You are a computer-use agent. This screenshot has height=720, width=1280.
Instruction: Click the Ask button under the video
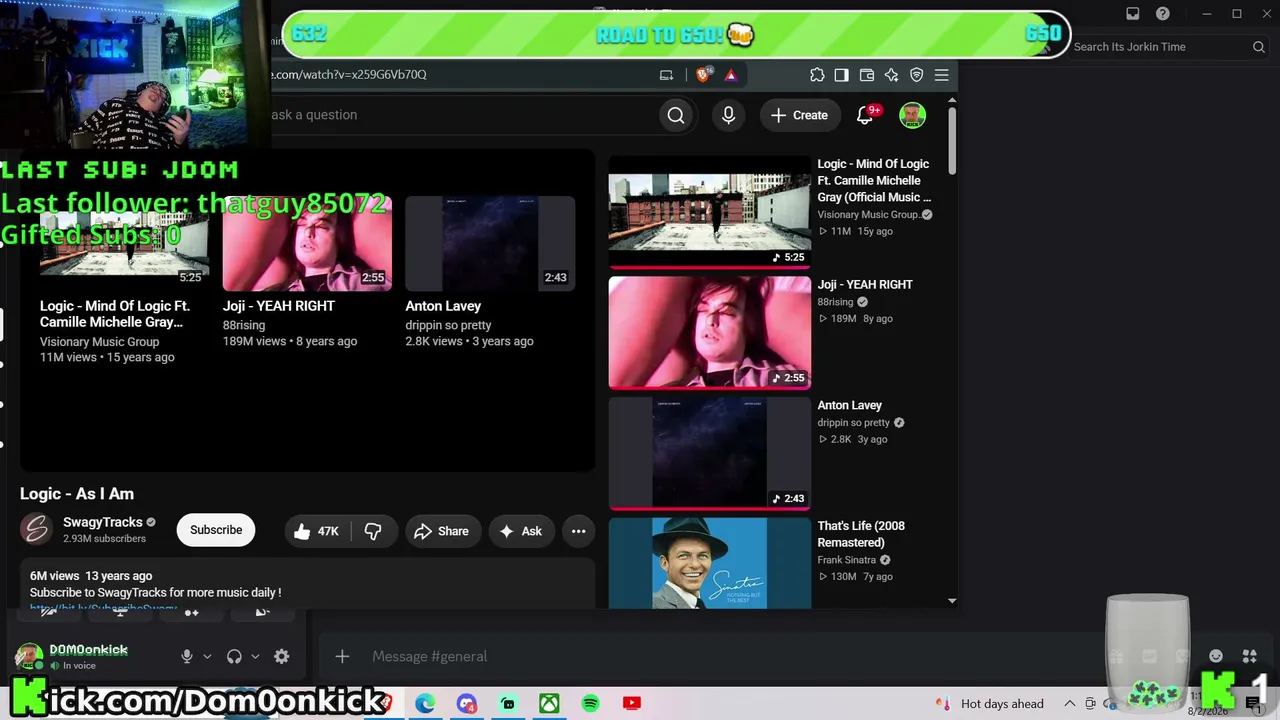click(x=520, y=531)
